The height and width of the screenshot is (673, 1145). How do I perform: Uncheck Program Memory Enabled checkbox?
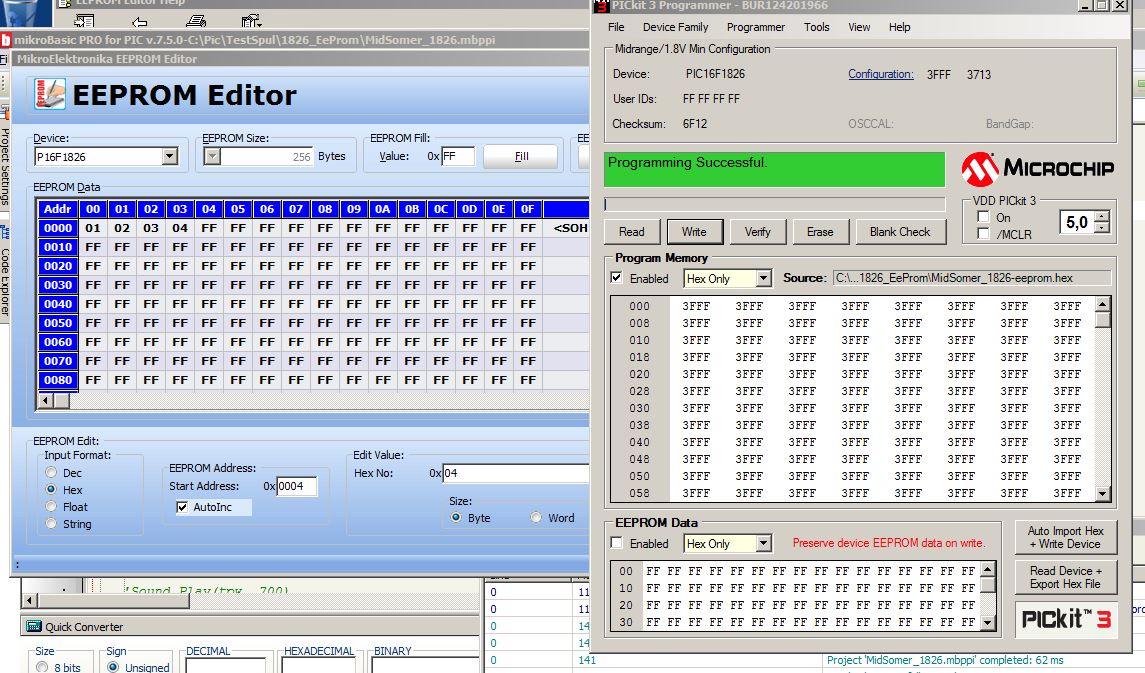pos(617,277)
